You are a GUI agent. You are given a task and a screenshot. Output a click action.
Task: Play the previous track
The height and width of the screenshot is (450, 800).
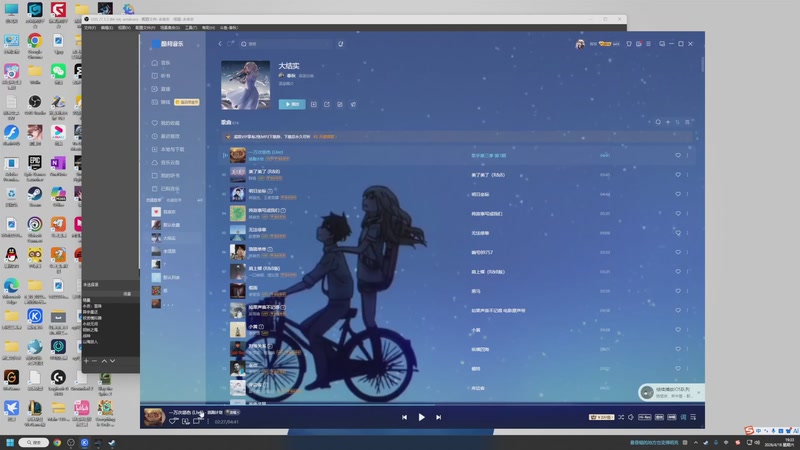click(404, 417)
